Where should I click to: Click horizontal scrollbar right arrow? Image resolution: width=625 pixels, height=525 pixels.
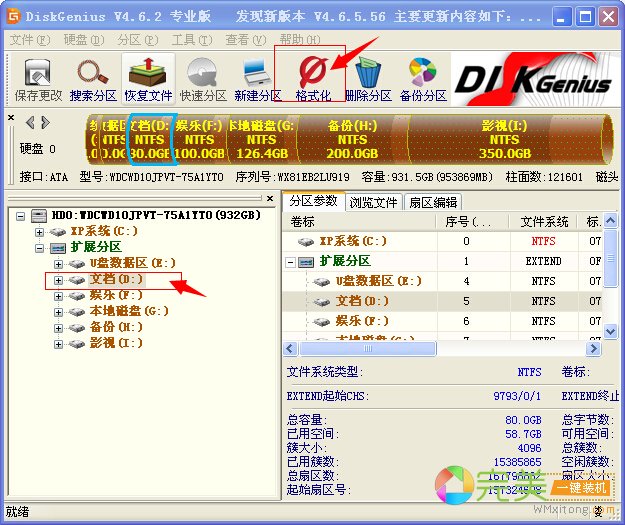click(594, 349)
